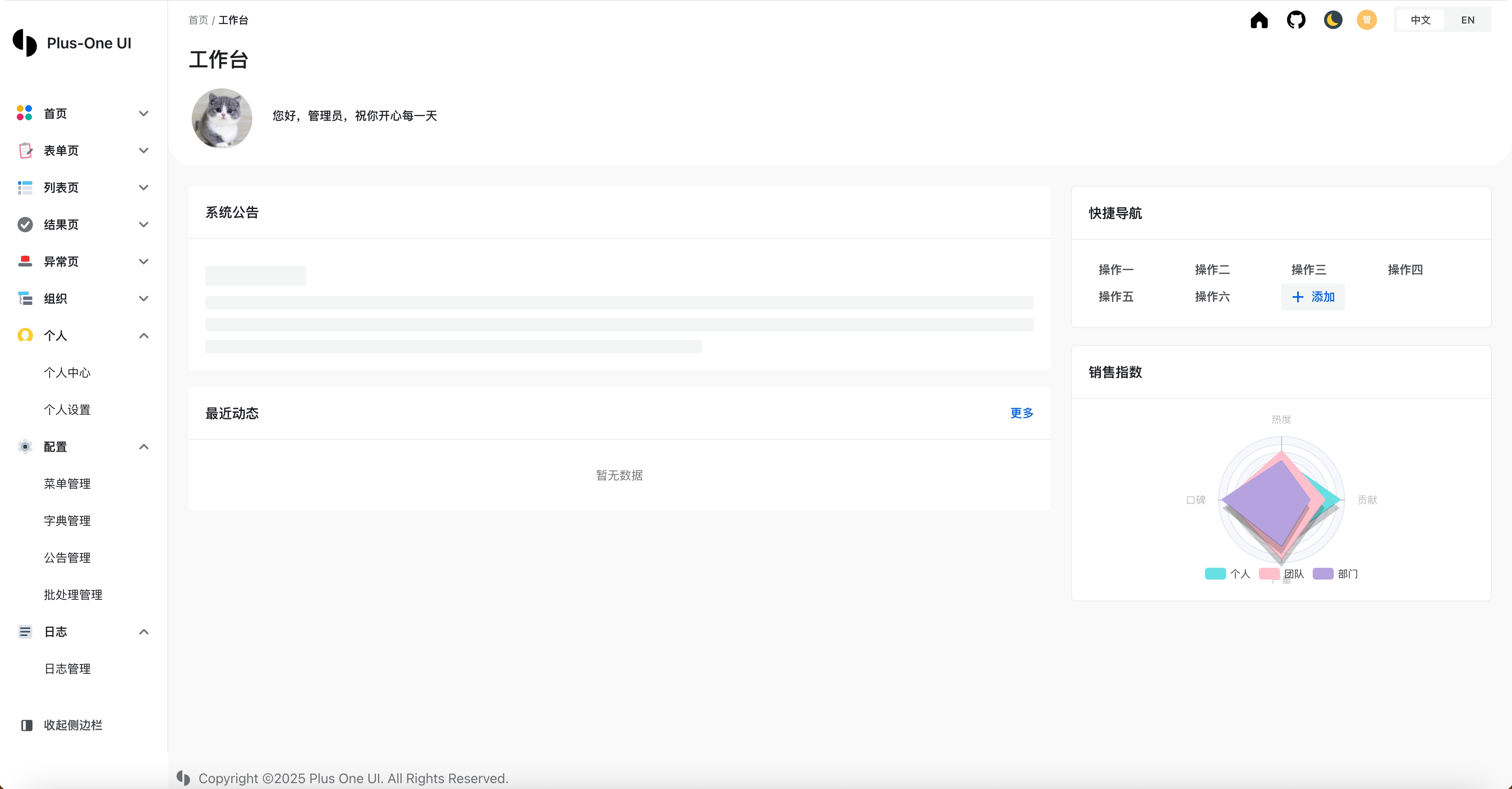
Task: Click the 结果页 checkmark icon
Action: 25,224
